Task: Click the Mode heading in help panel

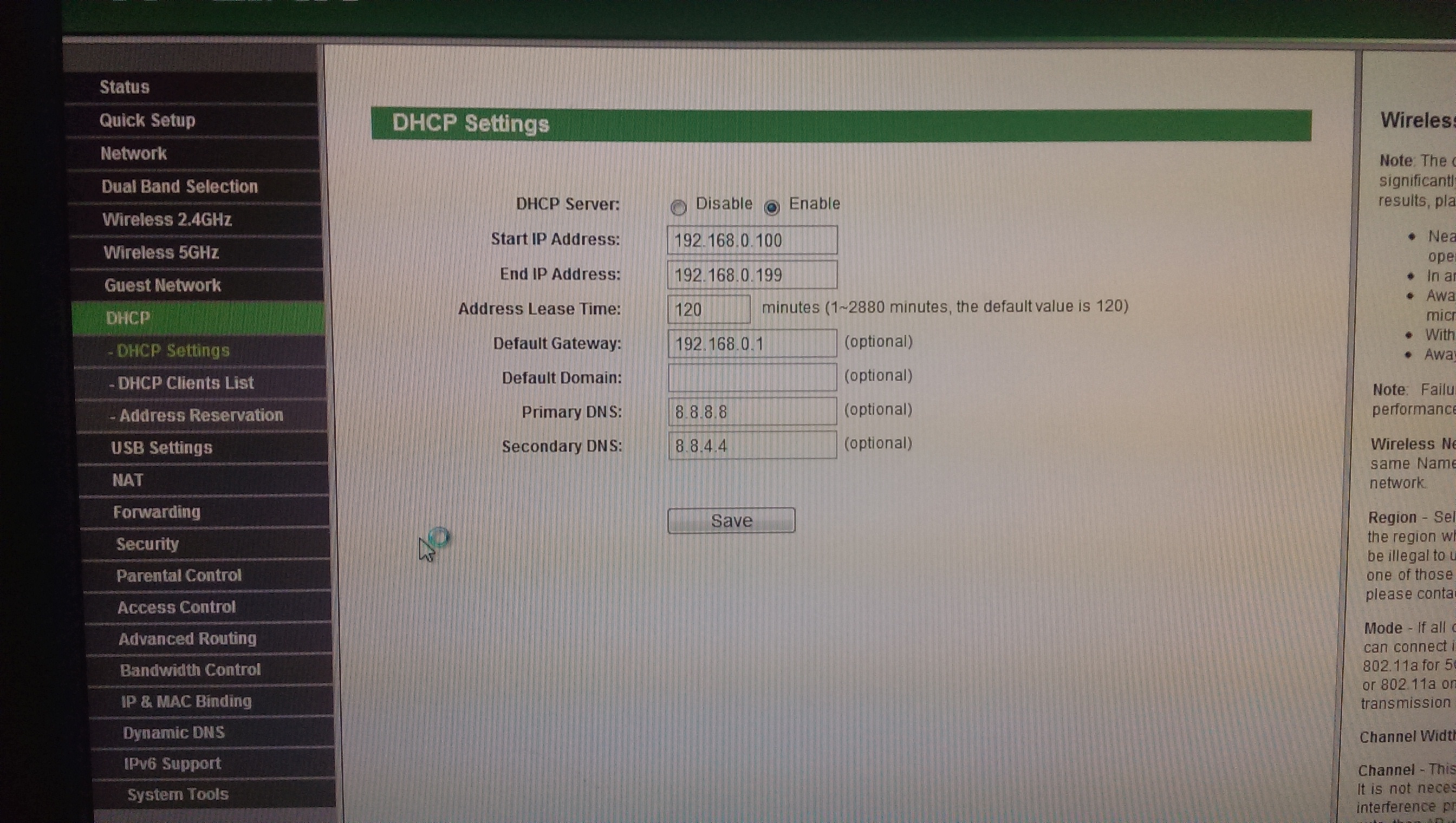Action: [x=1383, y=628]
